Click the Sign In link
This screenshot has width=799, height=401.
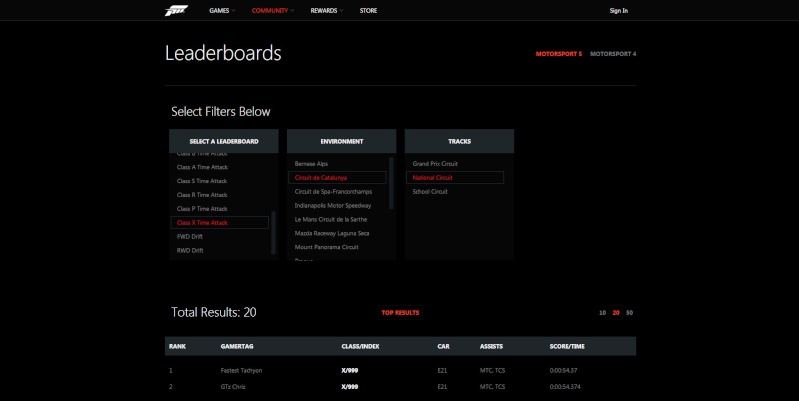click(x=619, y=11)
